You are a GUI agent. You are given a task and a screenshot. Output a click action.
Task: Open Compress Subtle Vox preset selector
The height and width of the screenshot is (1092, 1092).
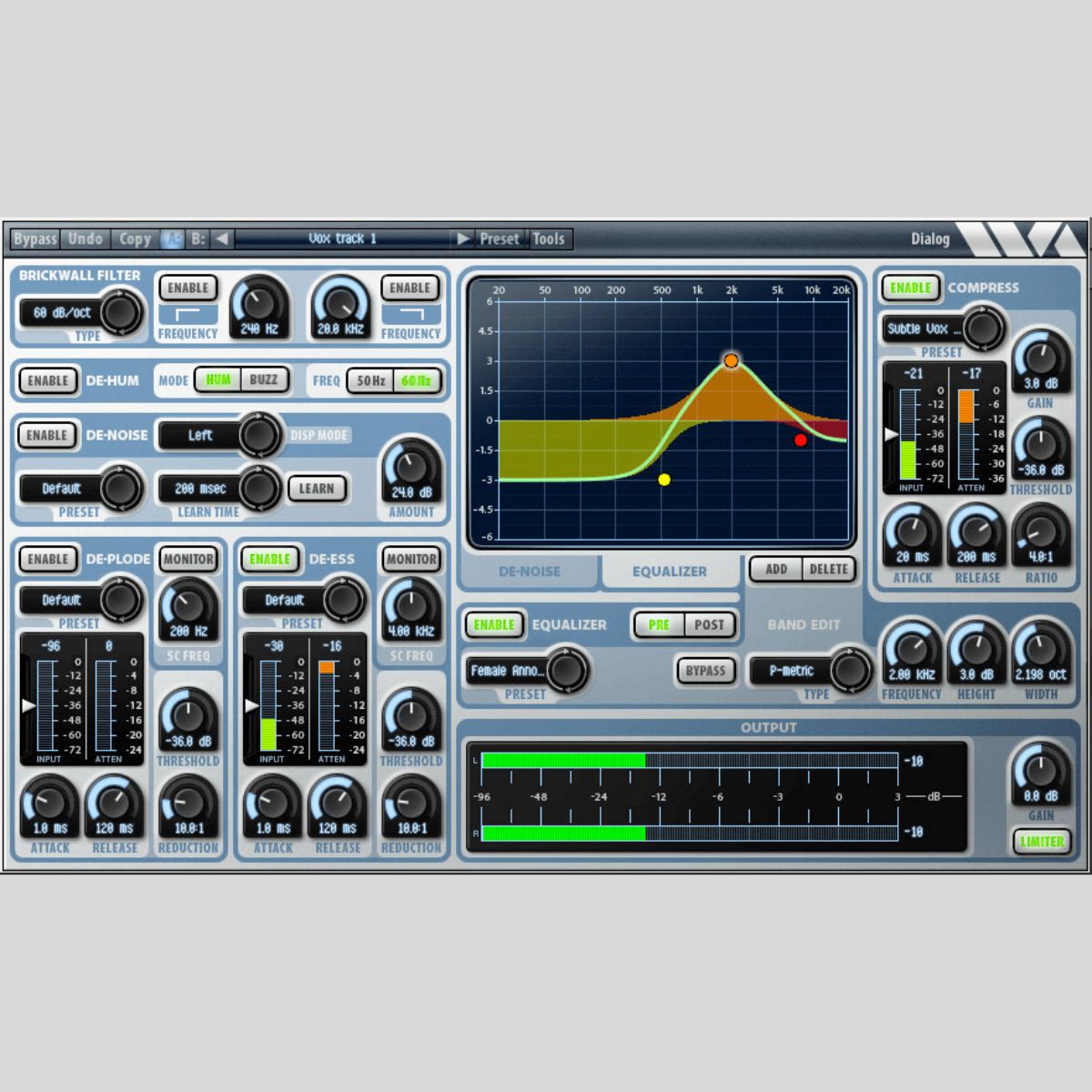[943, 329]
